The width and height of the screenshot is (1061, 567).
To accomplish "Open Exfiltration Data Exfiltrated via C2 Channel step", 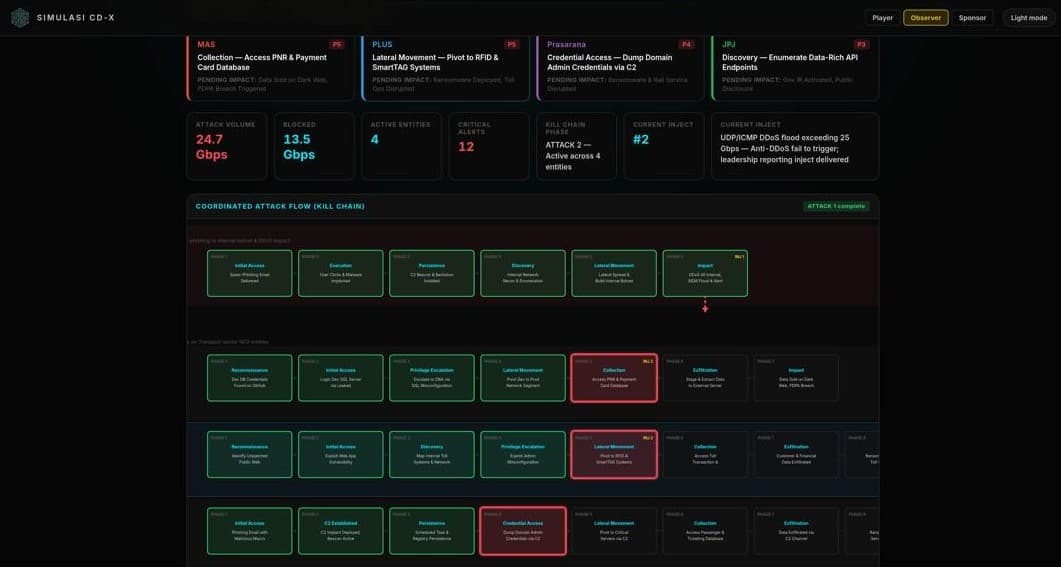I will pyautogui.click(x=796, y=531).
